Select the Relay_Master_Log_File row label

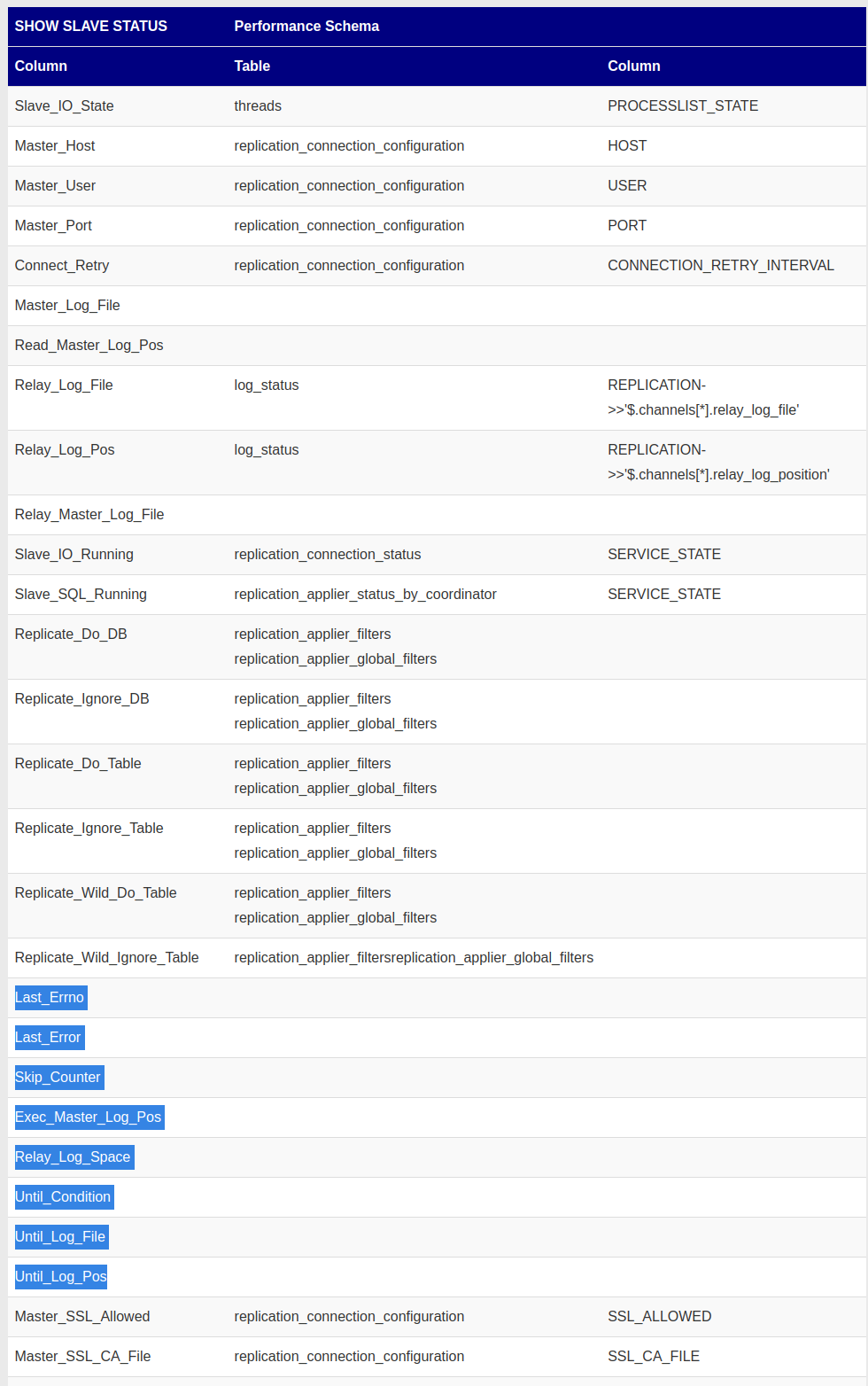click(x=89, y=515)
